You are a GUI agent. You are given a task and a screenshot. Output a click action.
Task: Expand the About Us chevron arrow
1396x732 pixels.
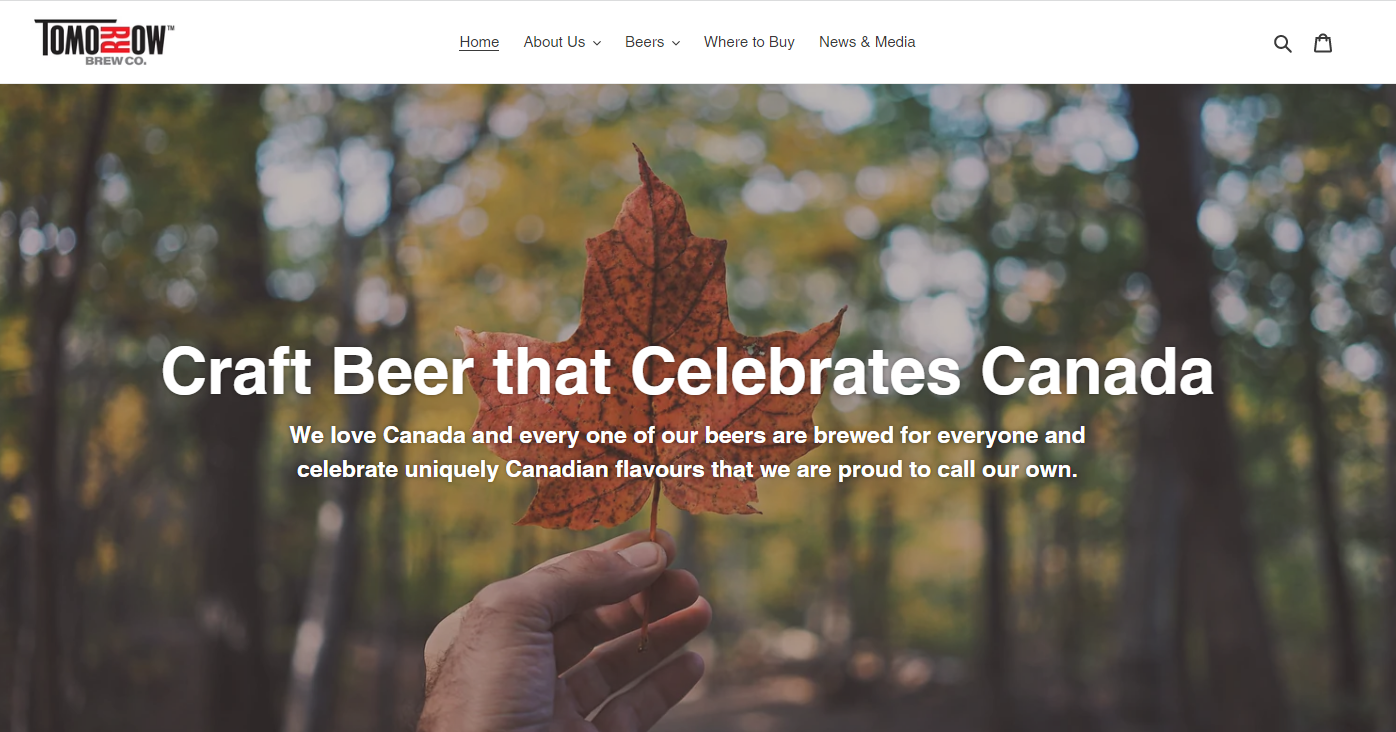597,43
